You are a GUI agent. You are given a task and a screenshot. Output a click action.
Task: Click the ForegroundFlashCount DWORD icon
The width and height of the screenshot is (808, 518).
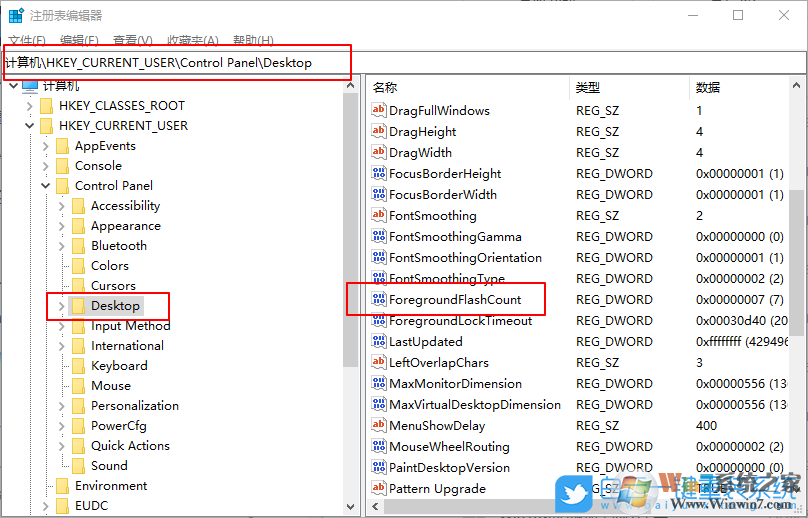379,299
